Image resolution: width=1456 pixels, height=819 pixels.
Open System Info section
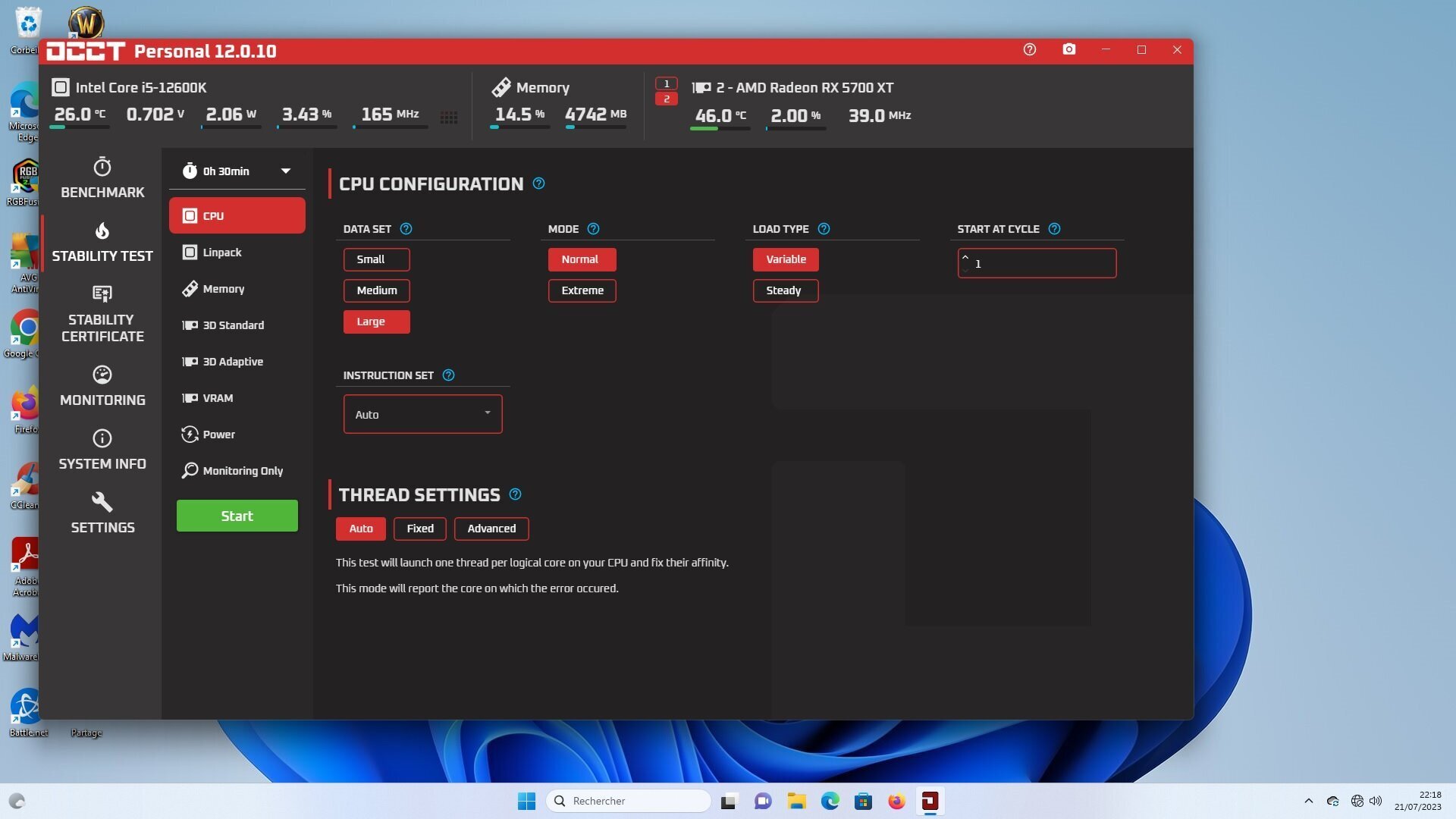click(x=102, y=450)
